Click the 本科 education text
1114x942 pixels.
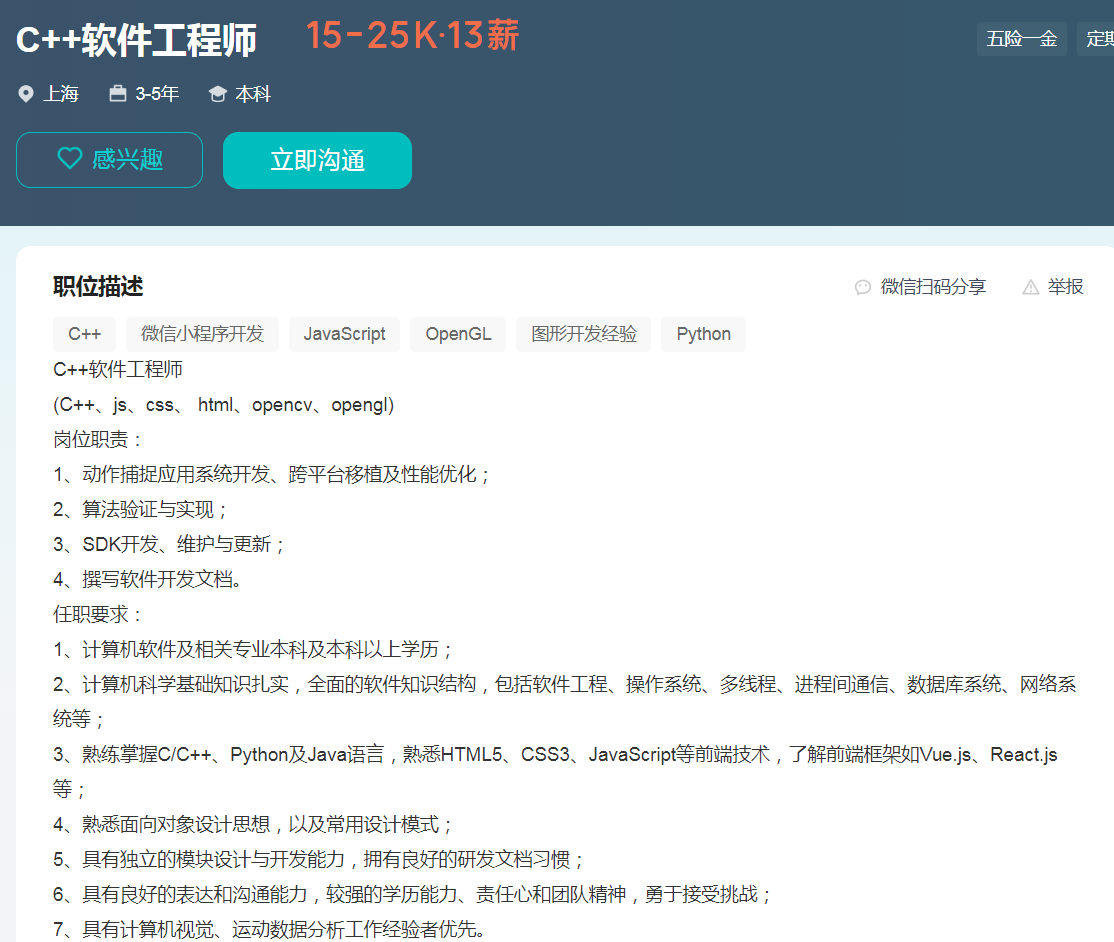pos(253,94)
